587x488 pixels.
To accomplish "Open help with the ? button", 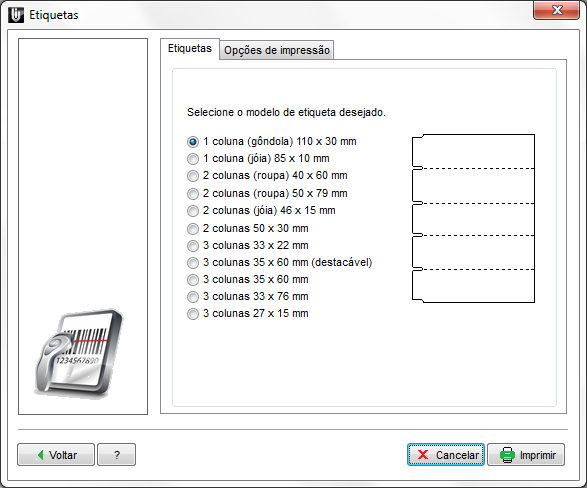I will [116, 455].
